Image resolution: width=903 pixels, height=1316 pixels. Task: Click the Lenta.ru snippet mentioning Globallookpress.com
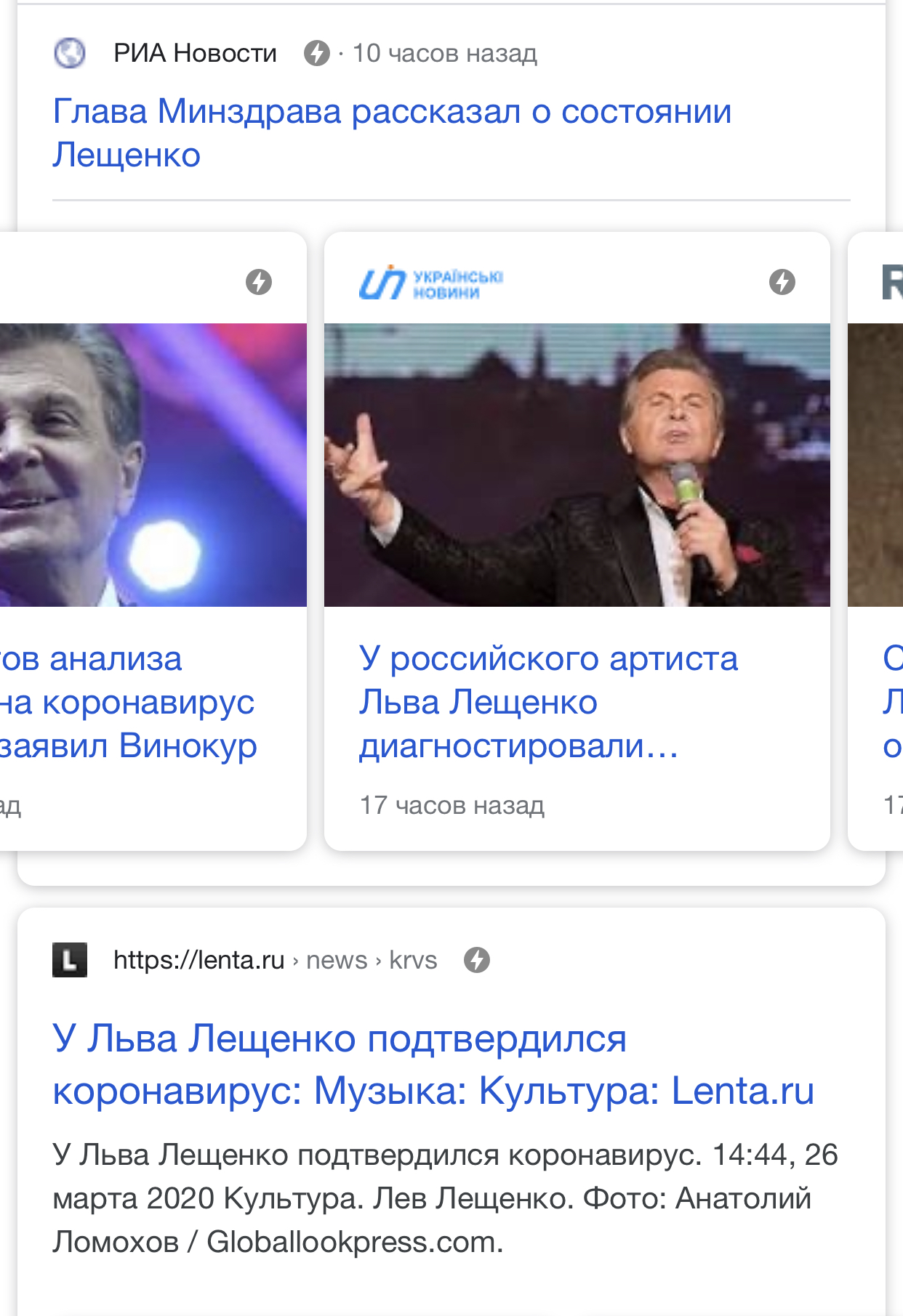[x=445, y=1198]
